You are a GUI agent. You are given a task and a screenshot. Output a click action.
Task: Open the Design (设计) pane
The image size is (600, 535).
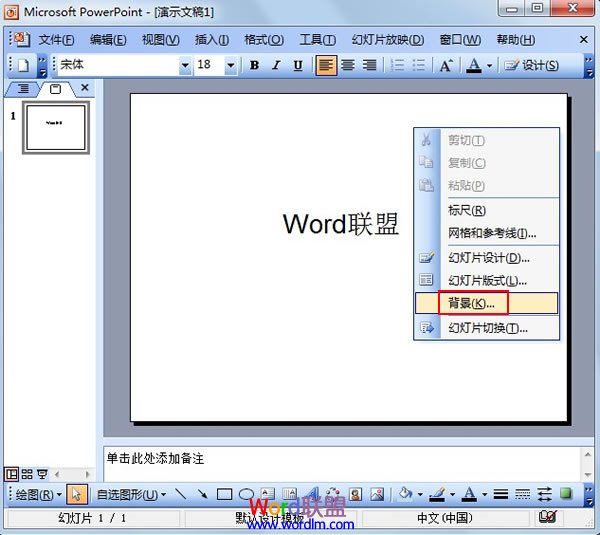(532, 65)
